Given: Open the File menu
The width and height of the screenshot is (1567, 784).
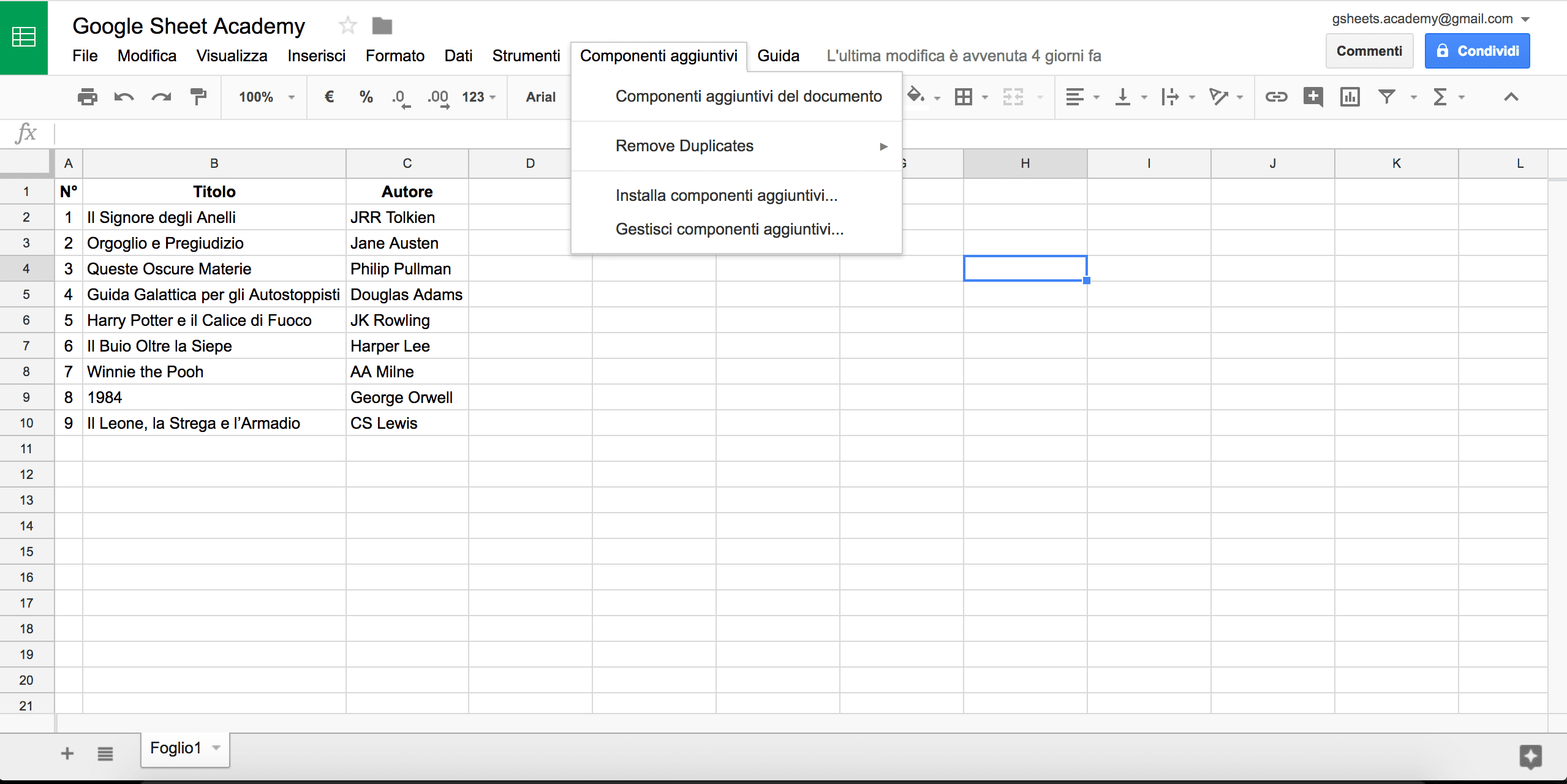Looking at the screenshot, I should point(85,56).
